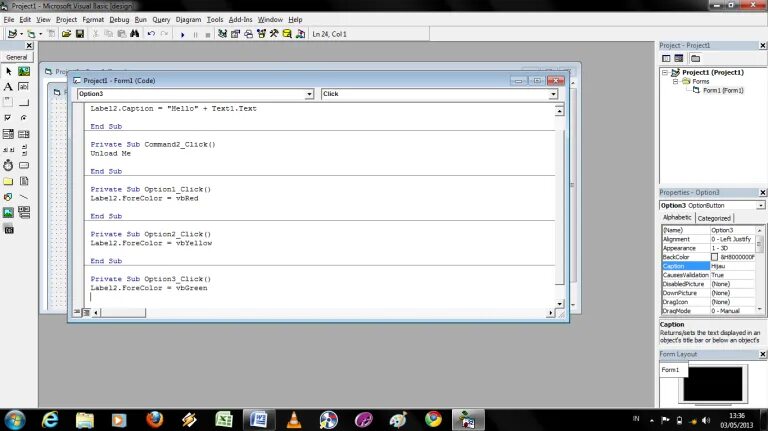Click the Form Layout Window toolbar icon

(248, 34)
